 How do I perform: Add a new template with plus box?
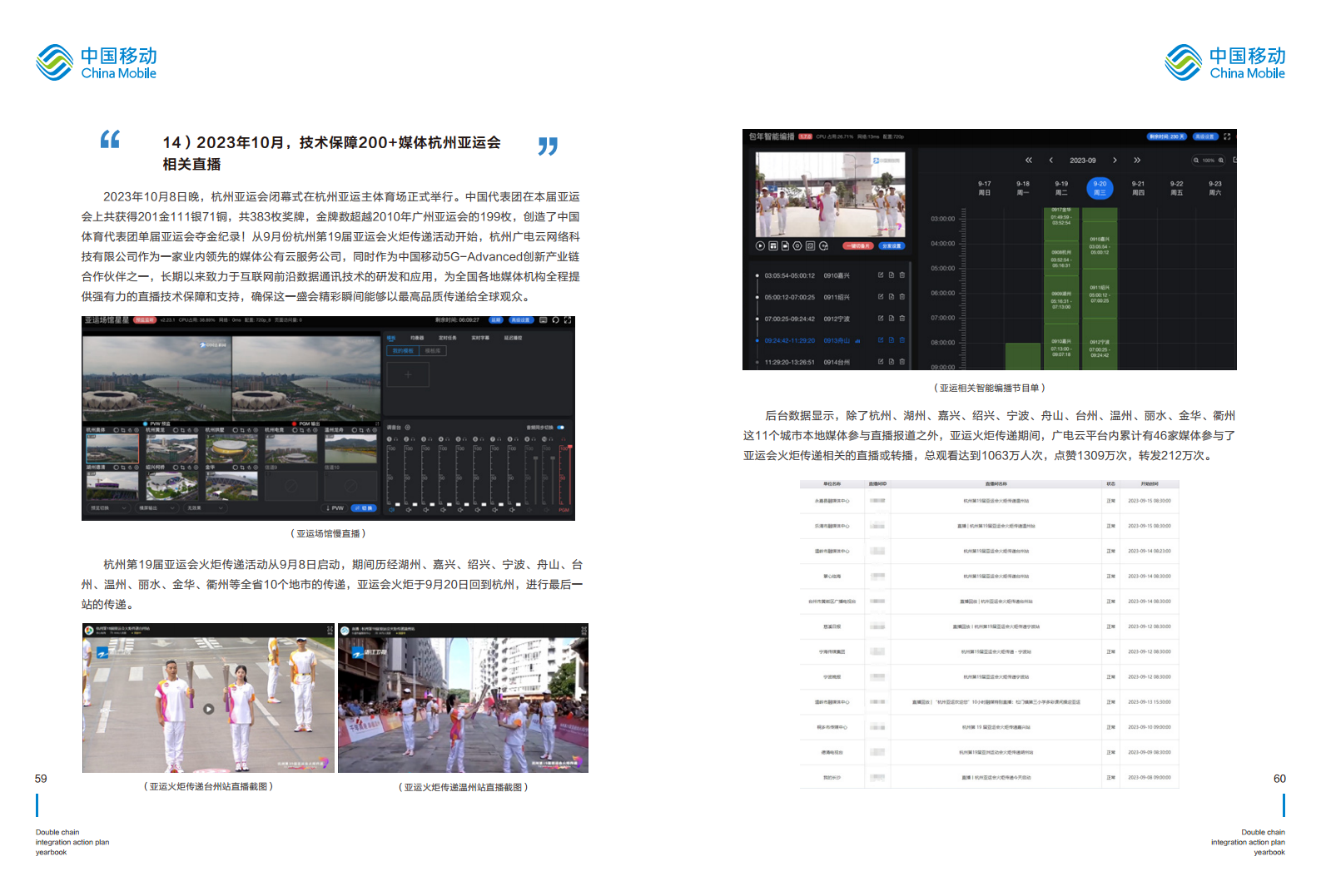[x=408, y=374]
